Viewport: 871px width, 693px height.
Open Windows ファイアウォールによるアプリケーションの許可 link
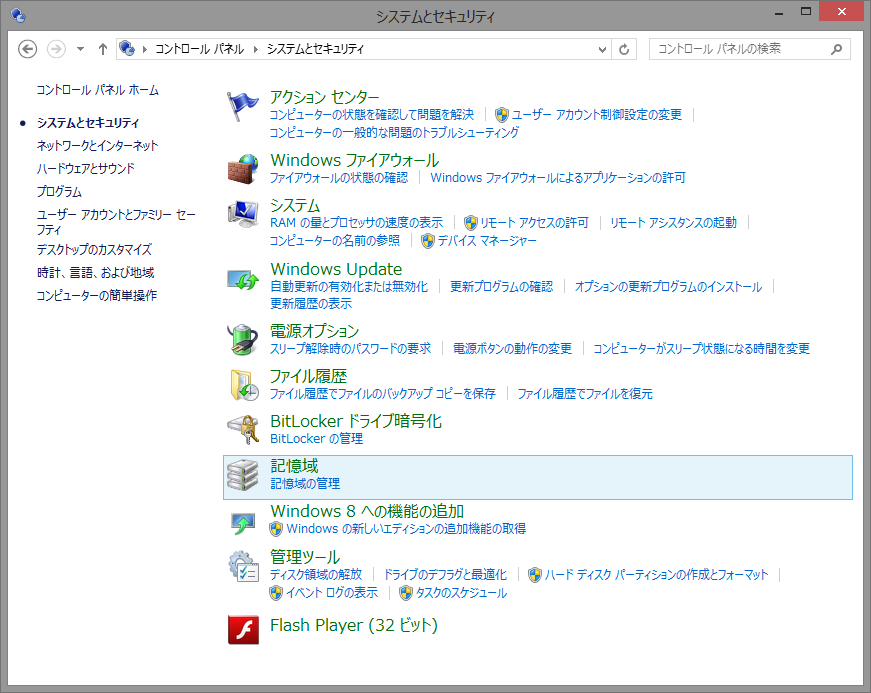[558, 178]
